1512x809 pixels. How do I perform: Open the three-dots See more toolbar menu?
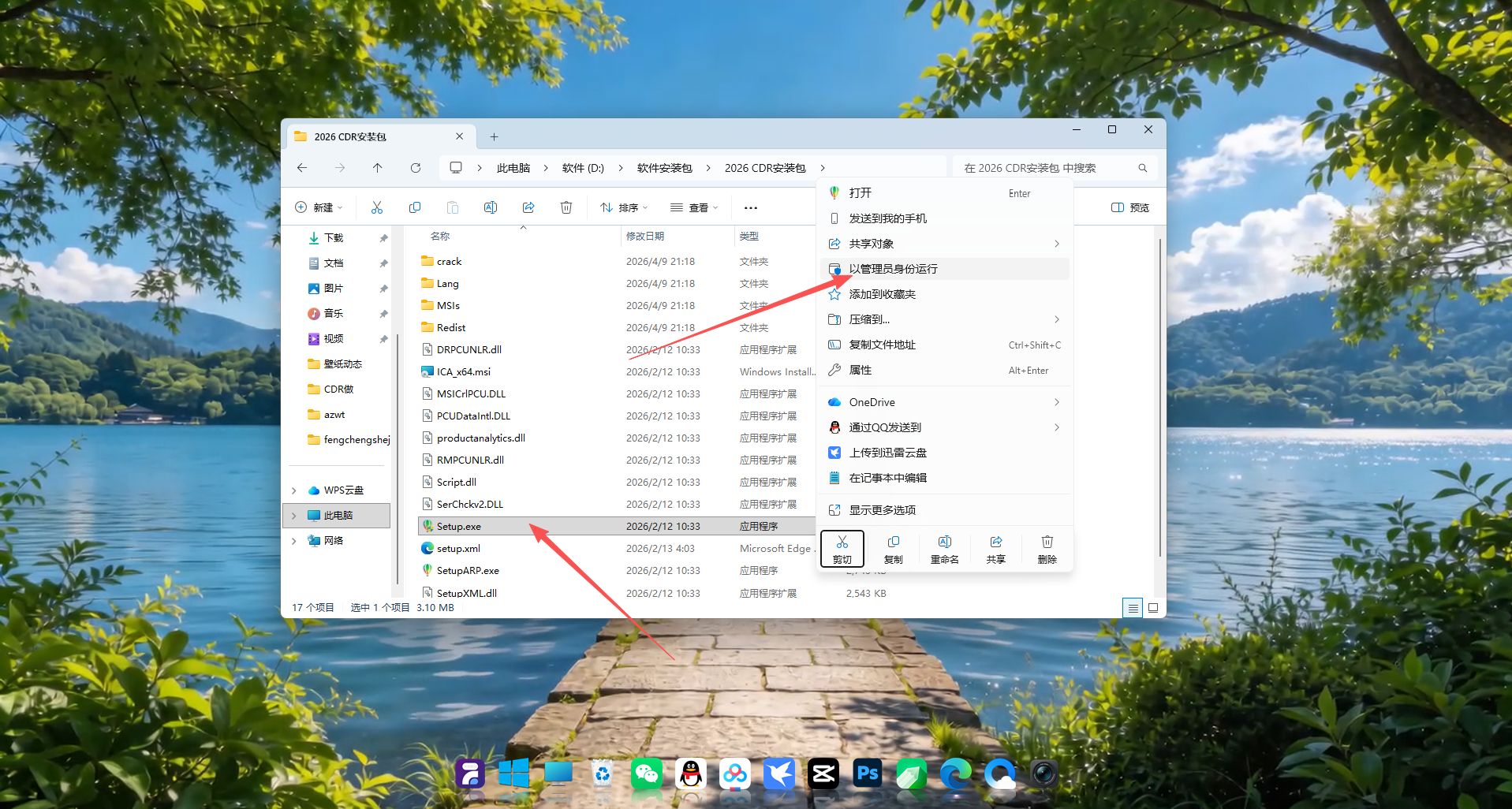click(751, 207)
